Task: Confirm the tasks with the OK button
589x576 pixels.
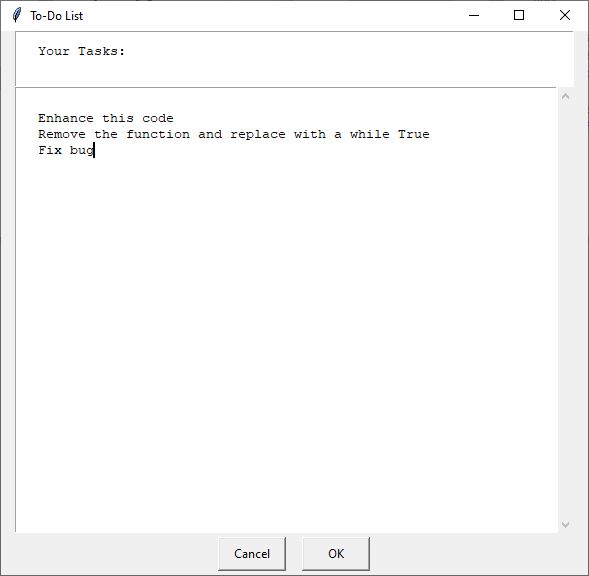Action: [x=336, y=553]
